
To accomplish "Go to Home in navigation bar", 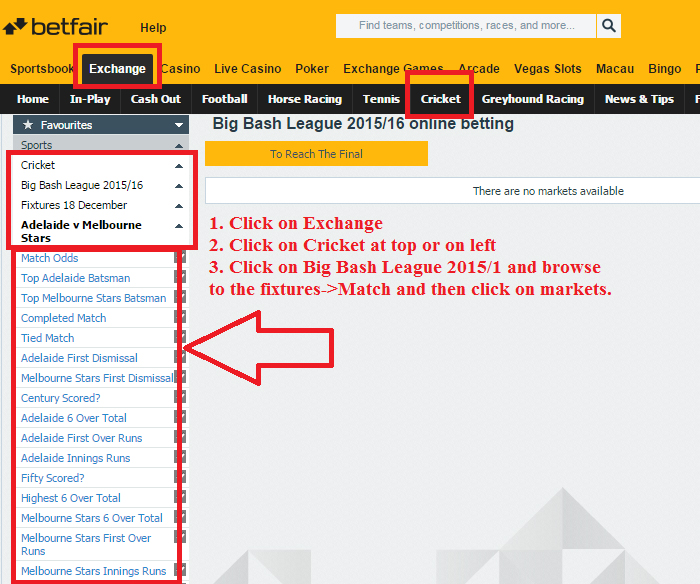I will [33, 99].
